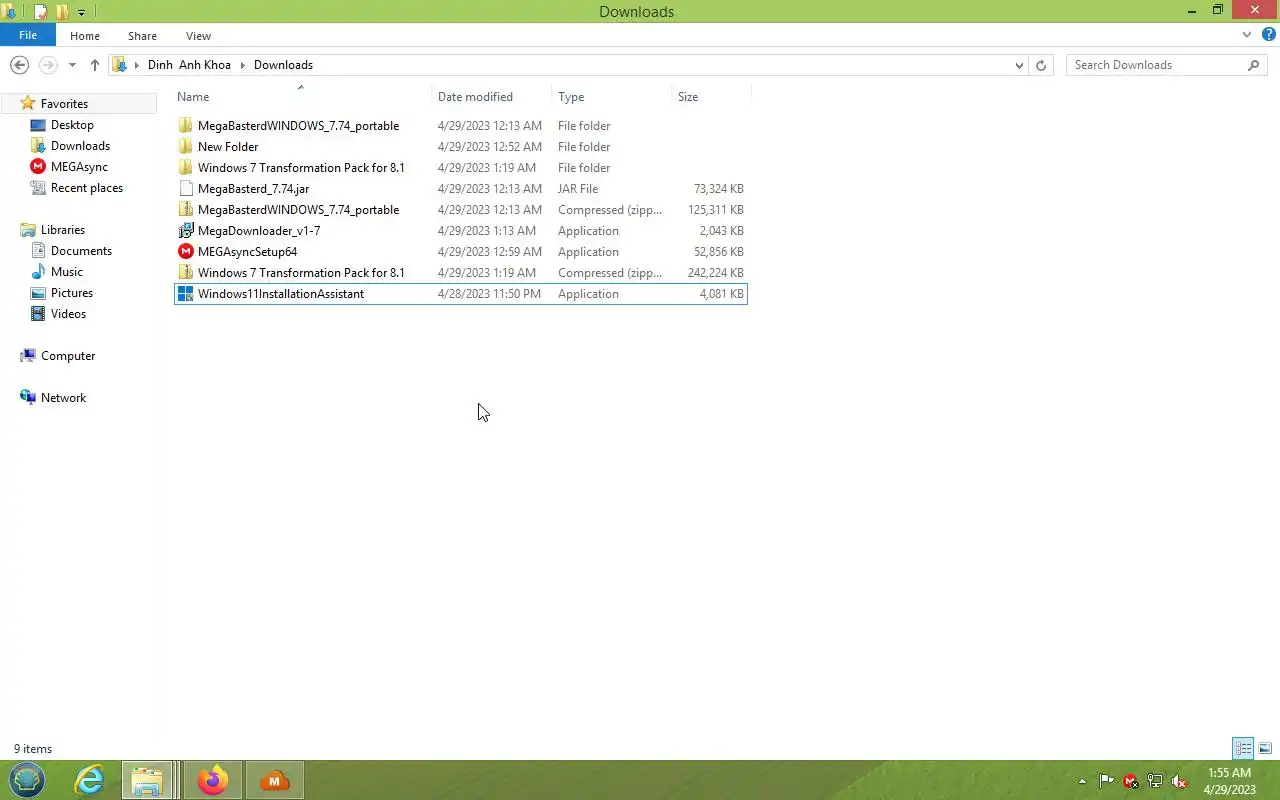Viewport: 1280px width, 800px height.
Task: Click the 242,224 KB size cell
Action: point(715,273)
